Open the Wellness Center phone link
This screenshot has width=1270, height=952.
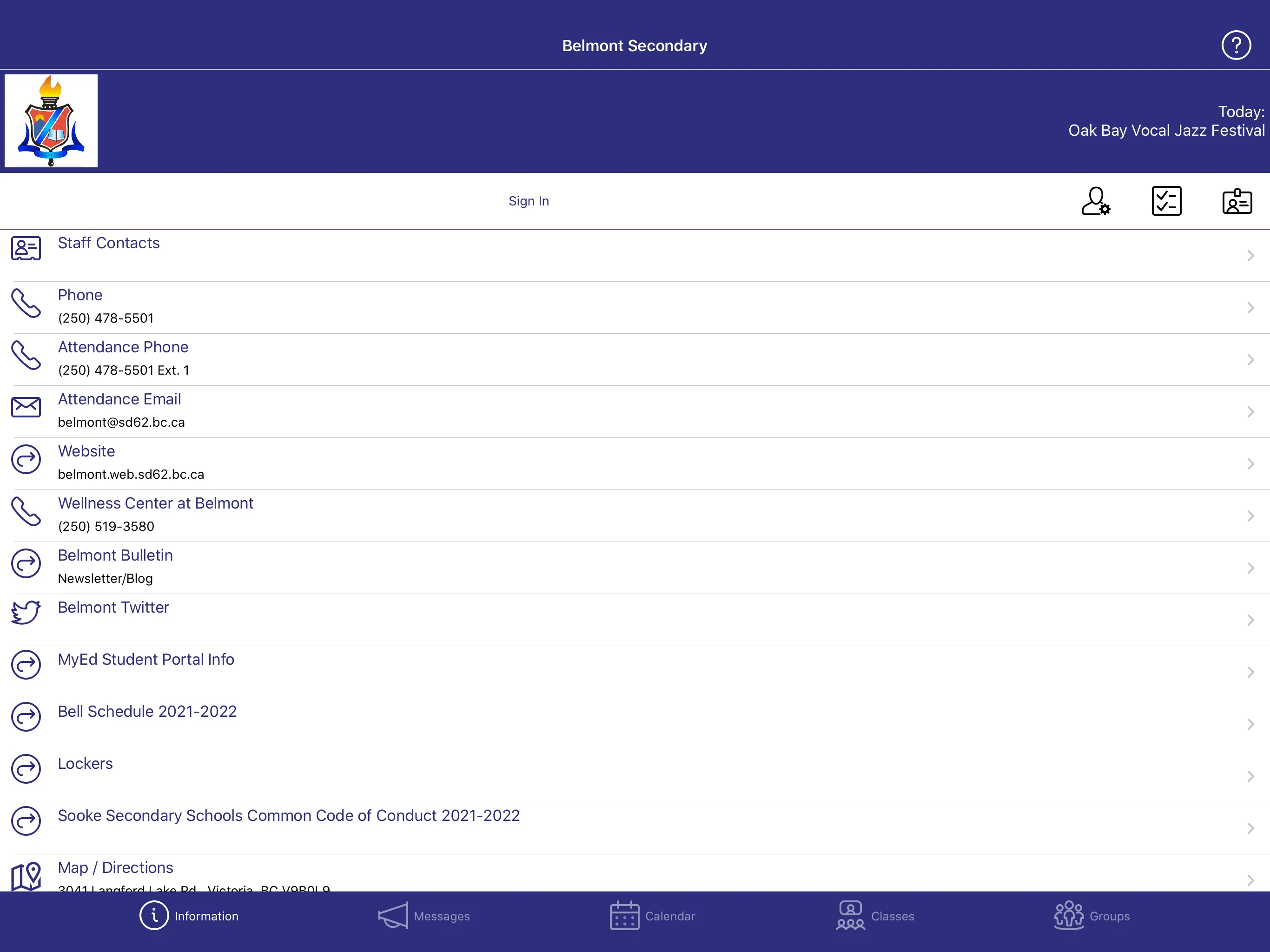click(x=635, y=514)
